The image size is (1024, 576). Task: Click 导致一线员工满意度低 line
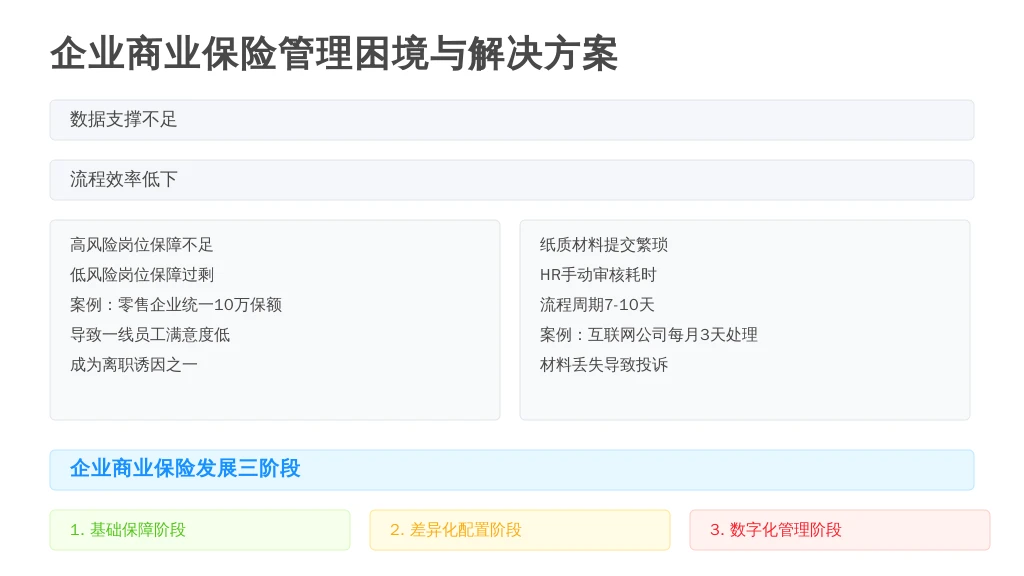pos(150,335)
